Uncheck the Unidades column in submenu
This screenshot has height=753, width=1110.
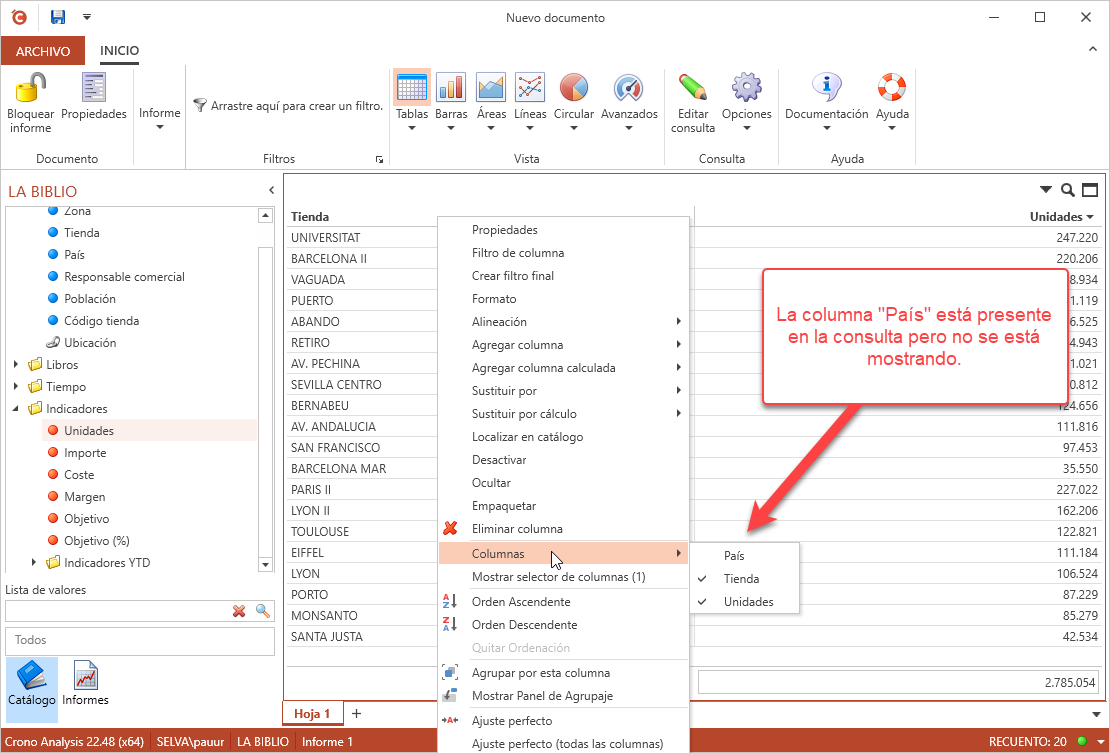(747, 602)
